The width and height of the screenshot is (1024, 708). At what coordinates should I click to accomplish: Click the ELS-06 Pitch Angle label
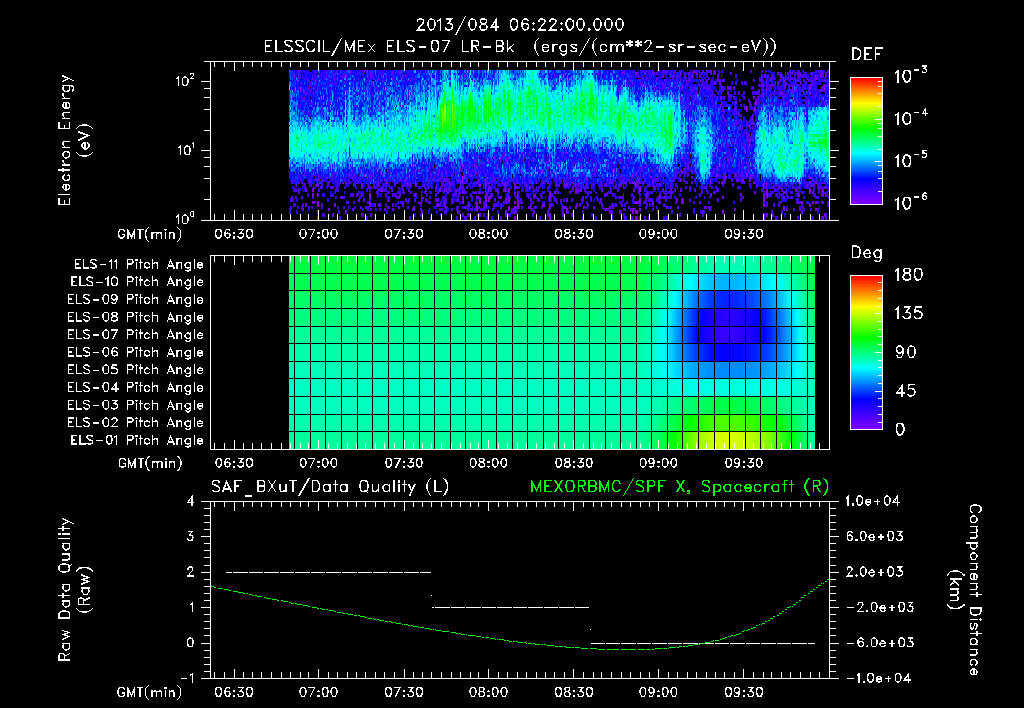click(x=135, y=352)
